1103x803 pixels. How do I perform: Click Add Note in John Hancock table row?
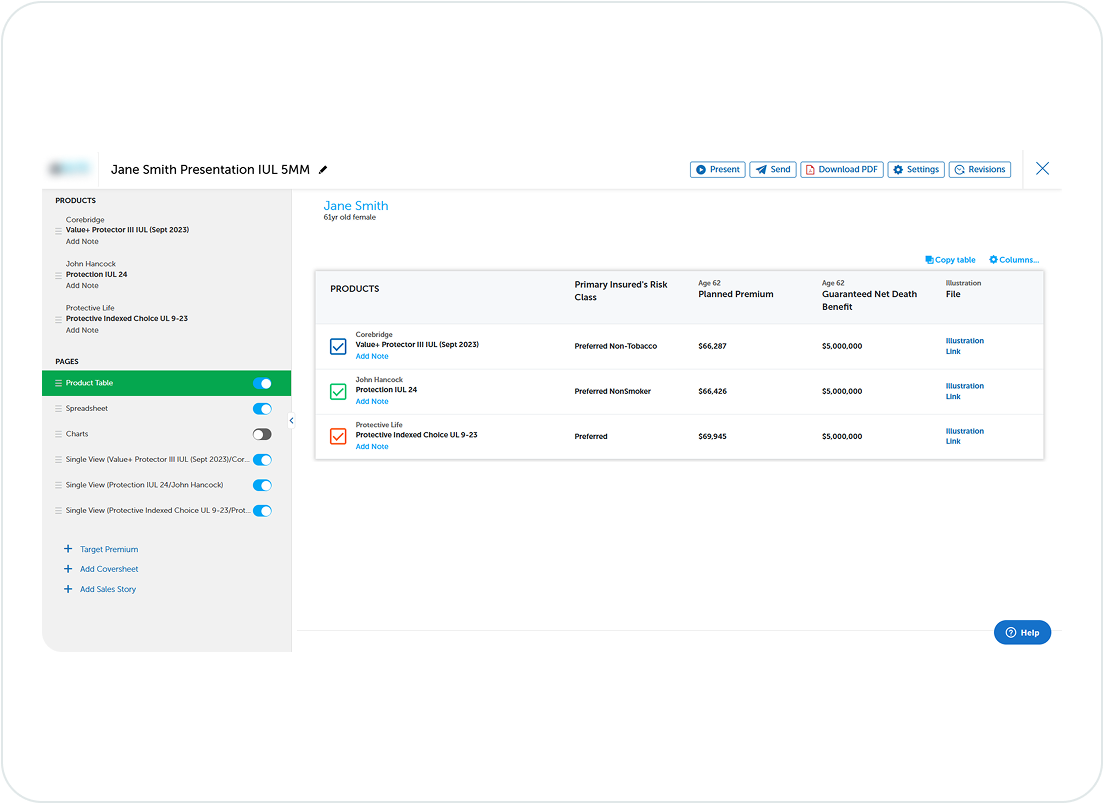coord(372,402)
